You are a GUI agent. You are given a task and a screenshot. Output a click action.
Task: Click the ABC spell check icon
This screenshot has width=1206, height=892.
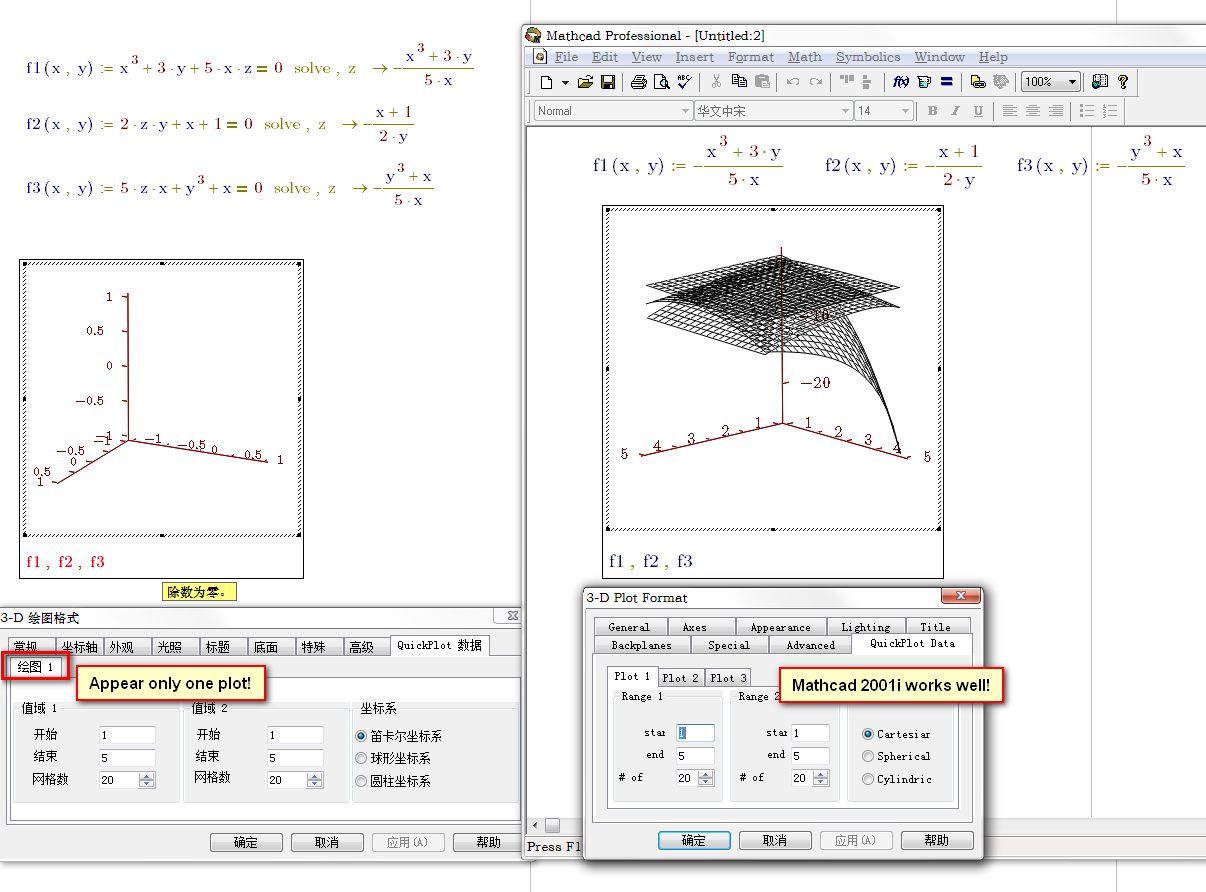point(684,82)
